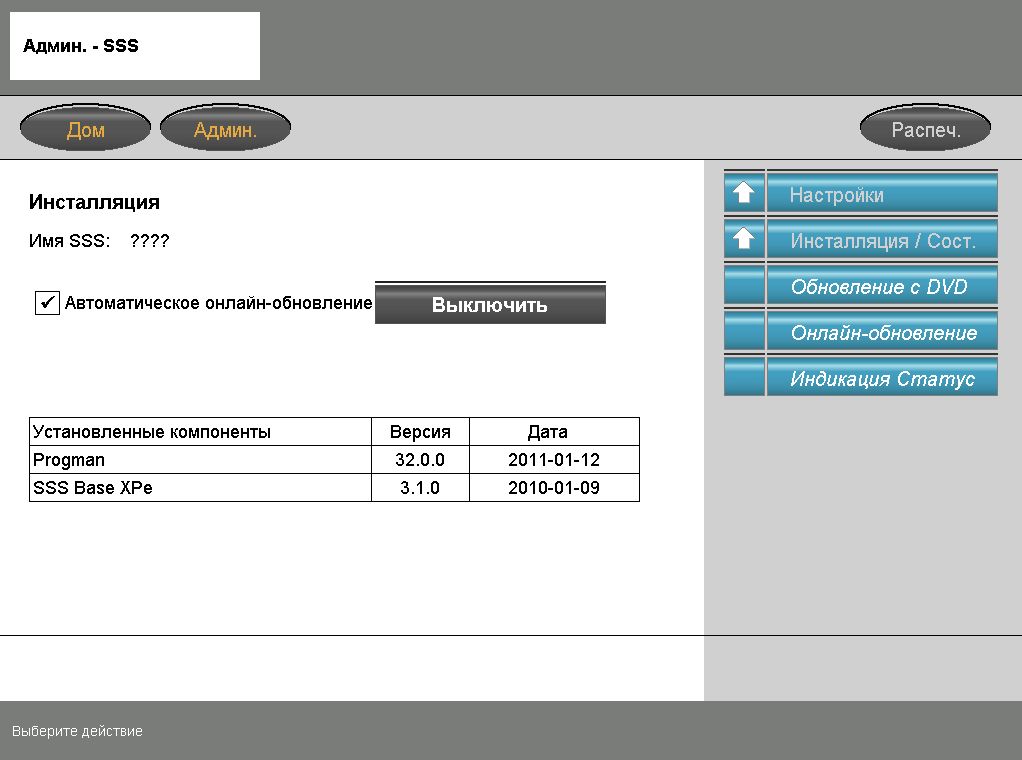Image resolution: width=1022 pixels, height=760 pixels.
Task: Click the blank square beside Индикация Статус
Action: pyautogui.click(x=744, y=377)
